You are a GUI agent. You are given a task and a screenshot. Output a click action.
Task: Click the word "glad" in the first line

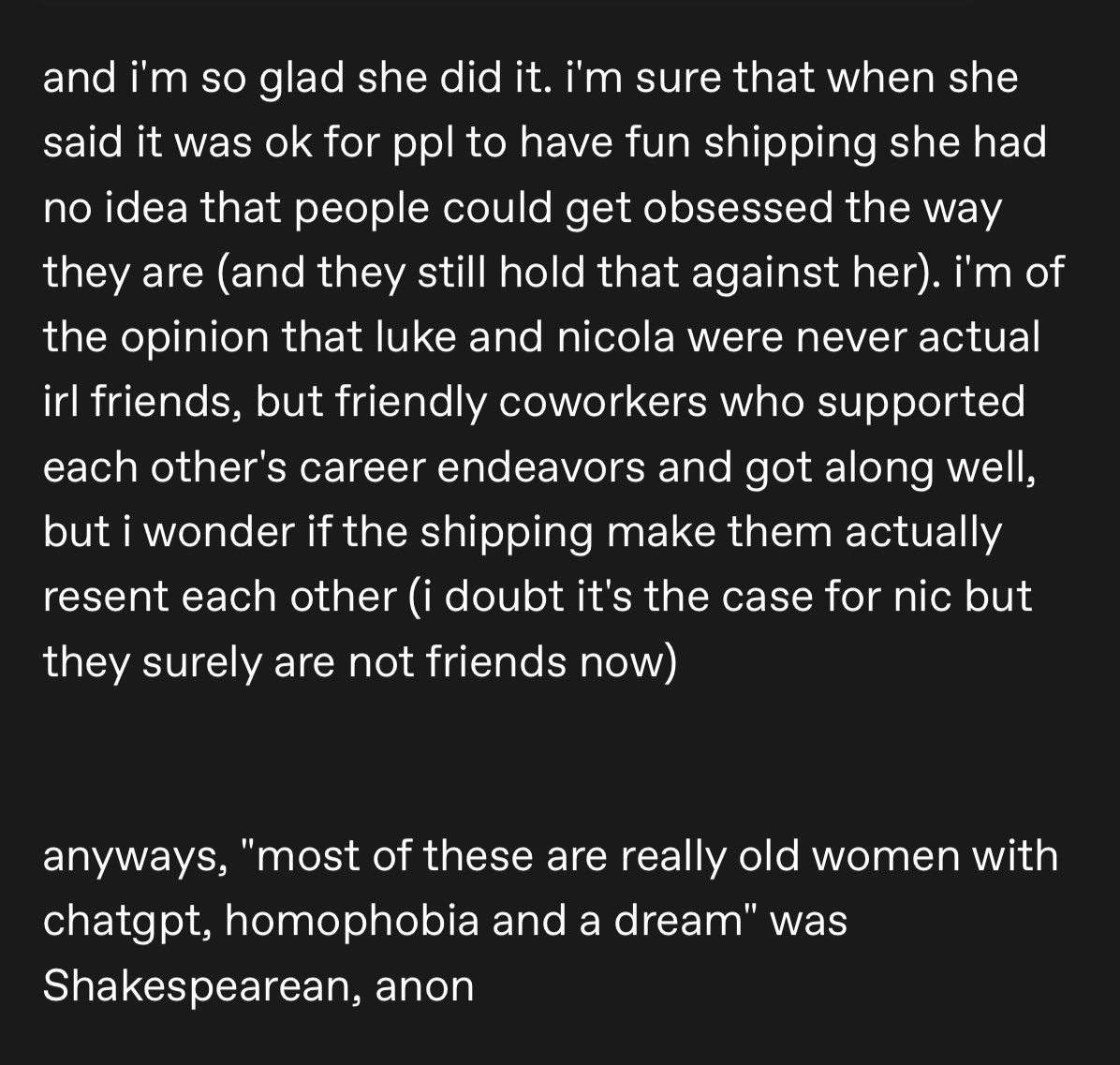[301, 77]
